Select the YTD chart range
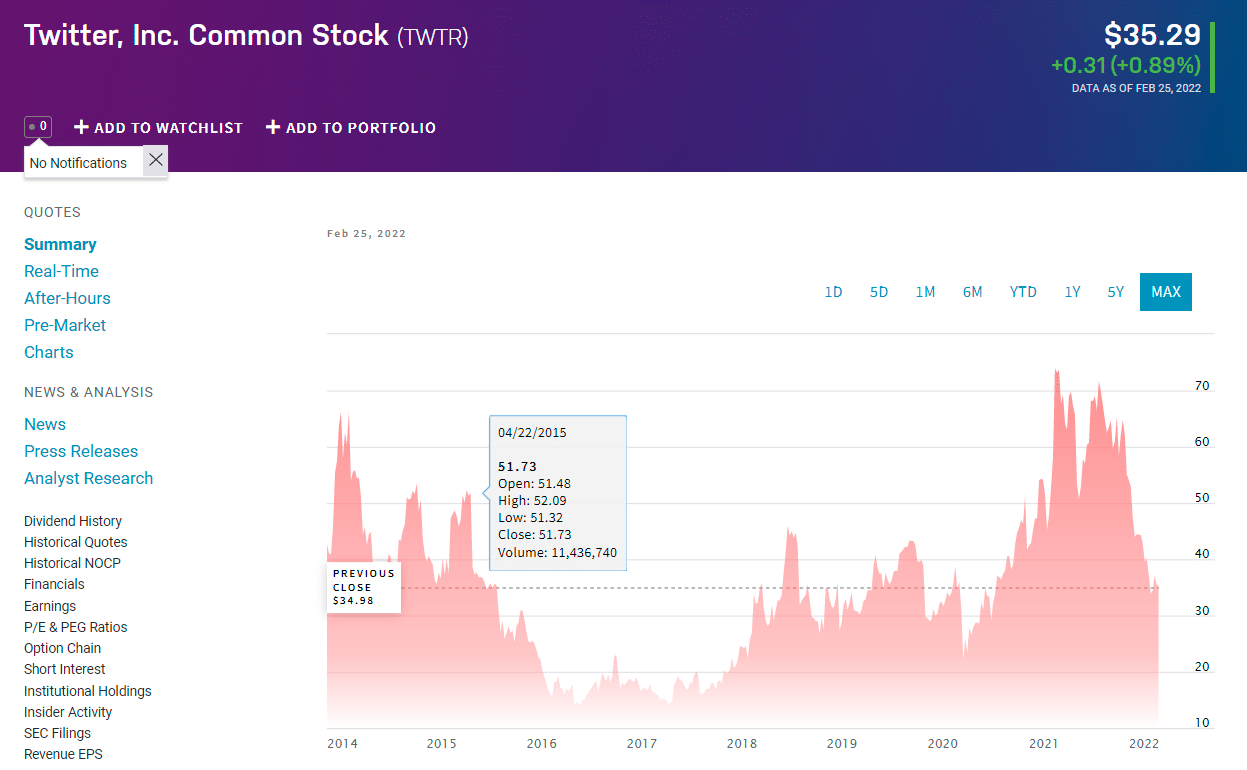The height and width of the screenshot is (770, 1247). (1023, 292)
